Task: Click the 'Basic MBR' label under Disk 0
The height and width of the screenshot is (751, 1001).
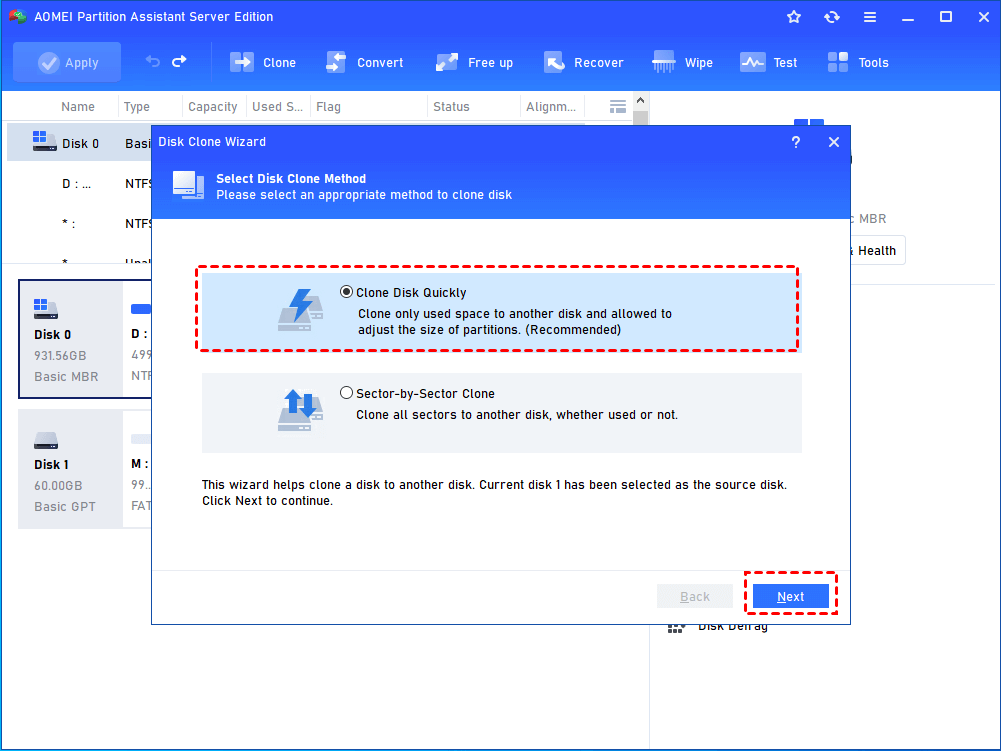Action: pos(66,377)
